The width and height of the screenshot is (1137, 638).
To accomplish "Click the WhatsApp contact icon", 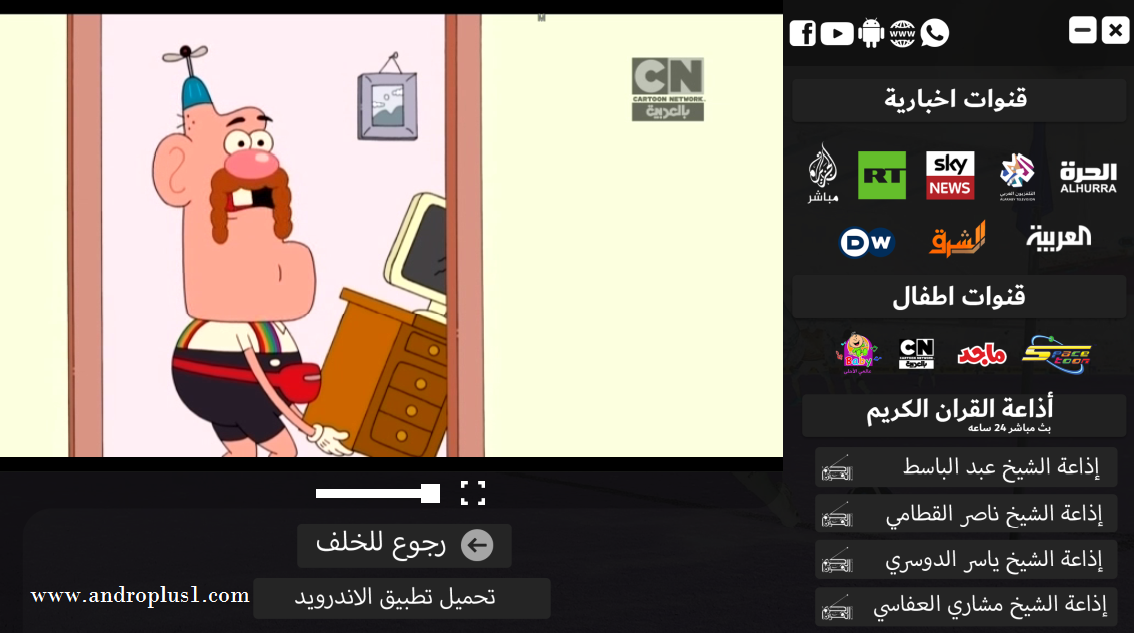I will click(935, 33).
